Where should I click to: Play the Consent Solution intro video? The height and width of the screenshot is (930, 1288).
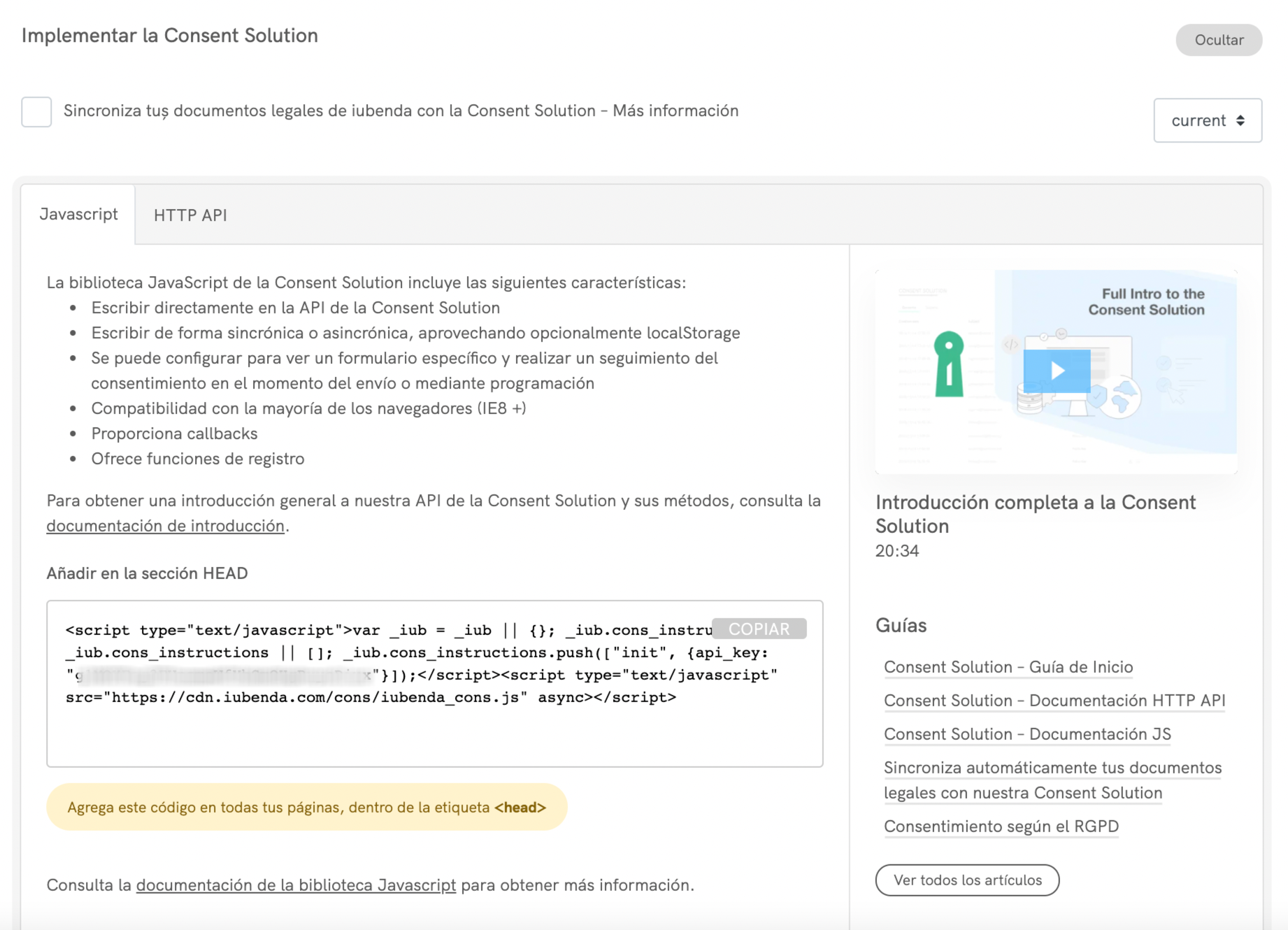click(x=1057, y=371)
